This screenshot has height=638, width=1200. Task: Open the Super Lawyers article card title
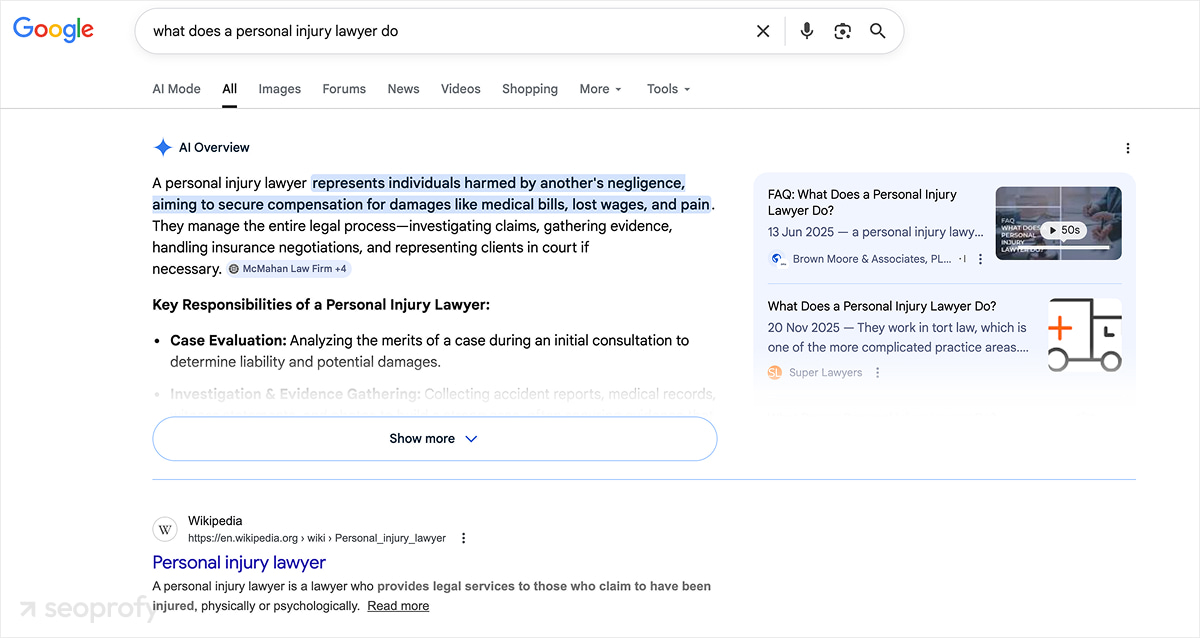coord(882,306)
